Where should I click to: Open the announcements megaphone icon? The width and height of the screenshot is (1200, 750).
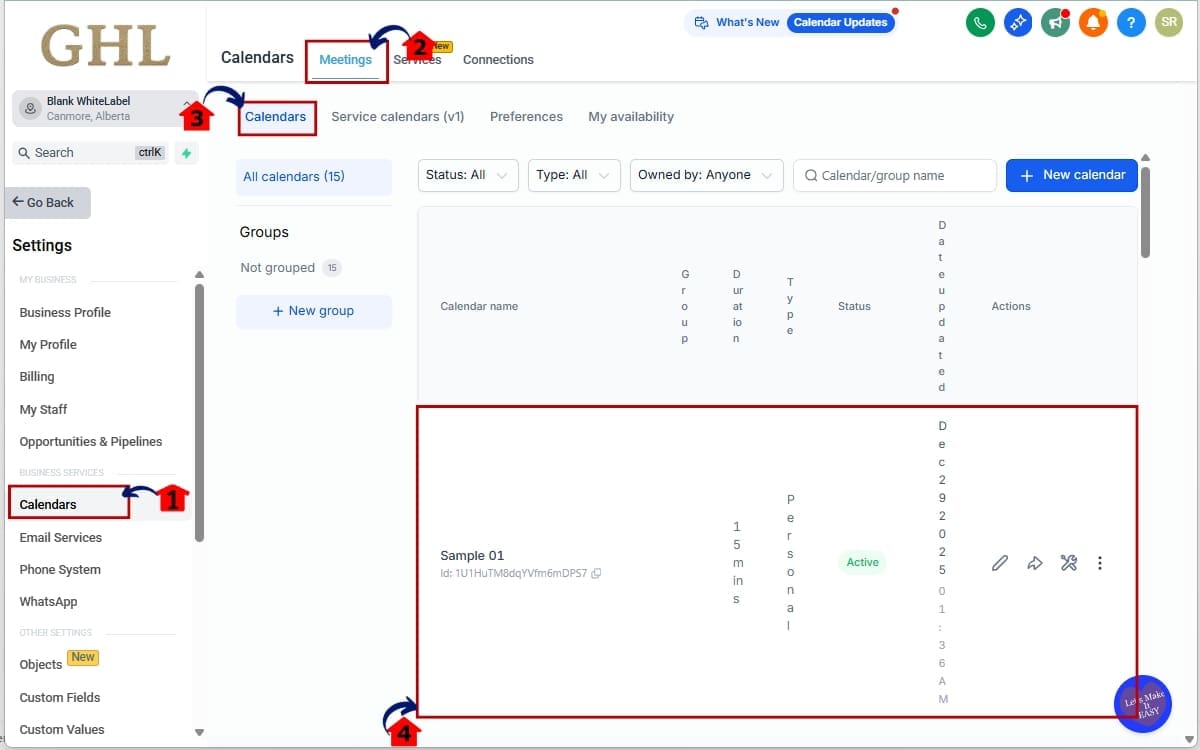1055,22
